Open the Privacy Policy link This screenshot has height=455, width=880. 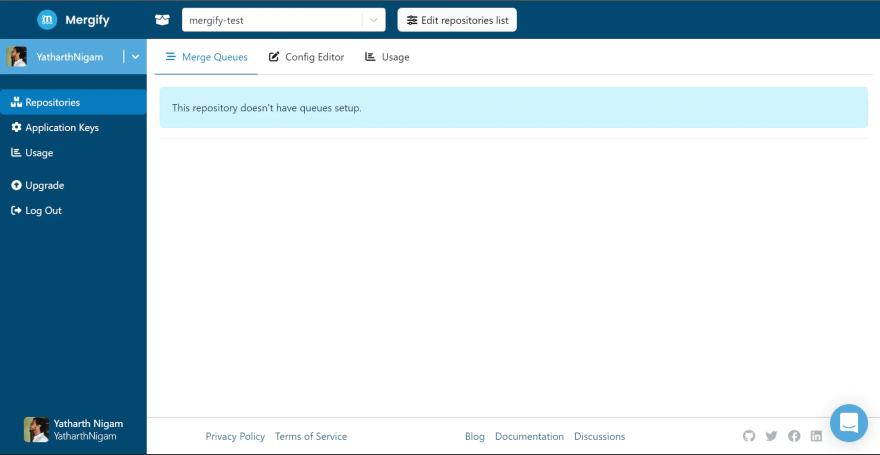(235, 436)
